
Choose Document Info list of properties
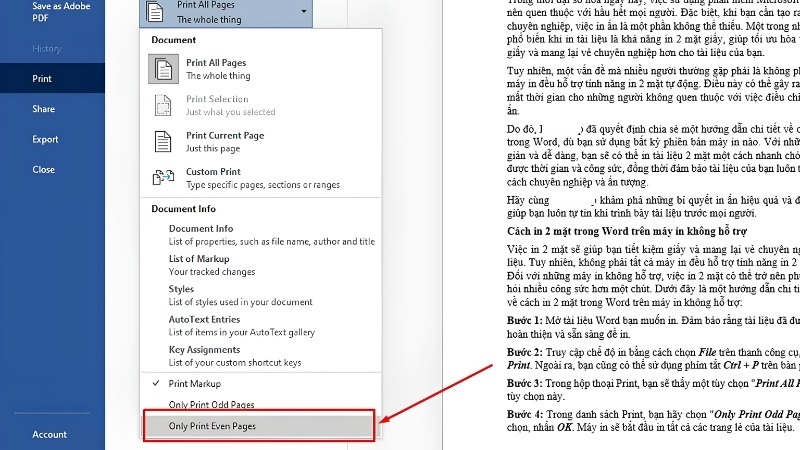point(271,235)
